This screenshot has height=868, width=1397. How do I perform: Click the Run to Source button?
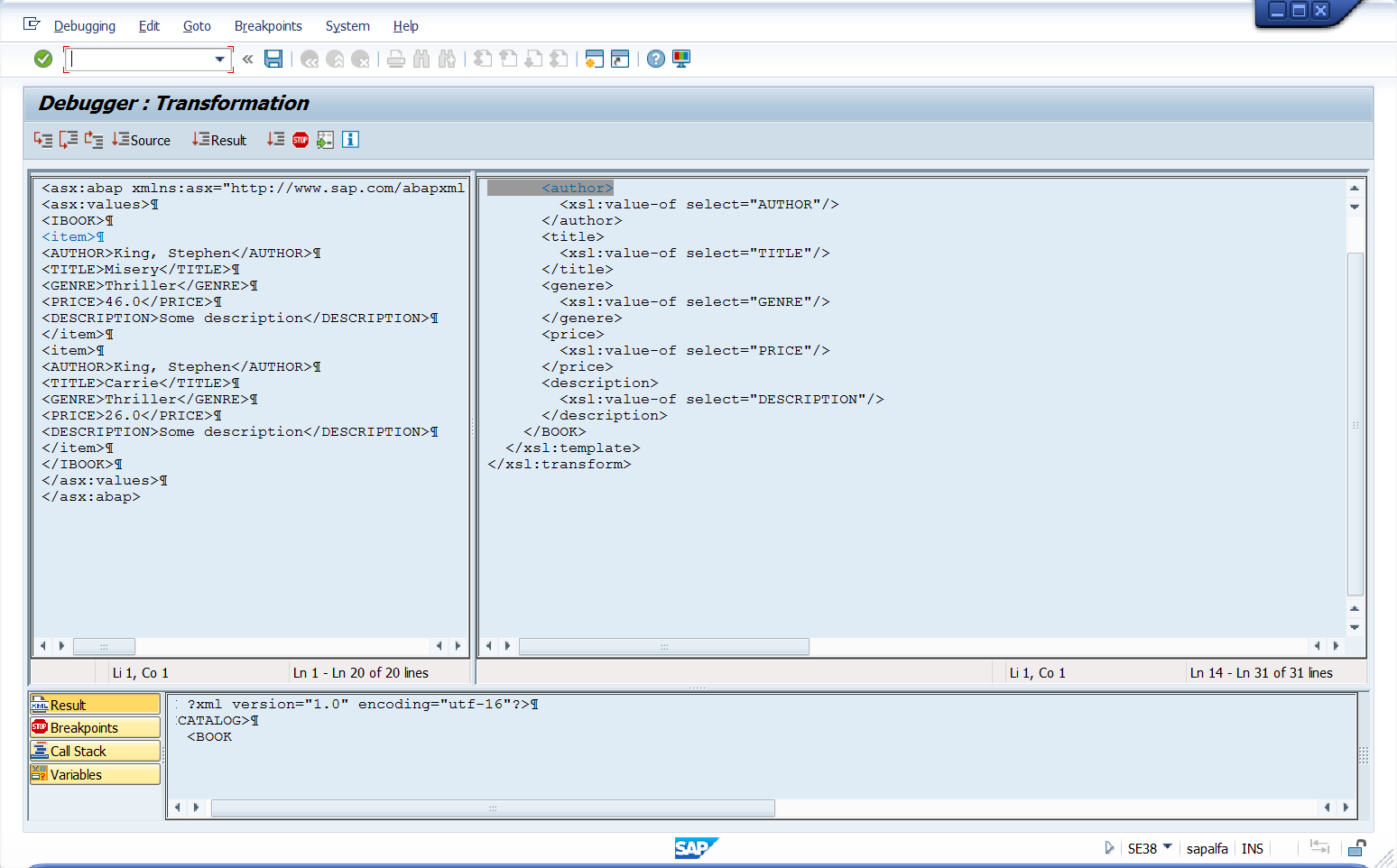pos(141,140)
